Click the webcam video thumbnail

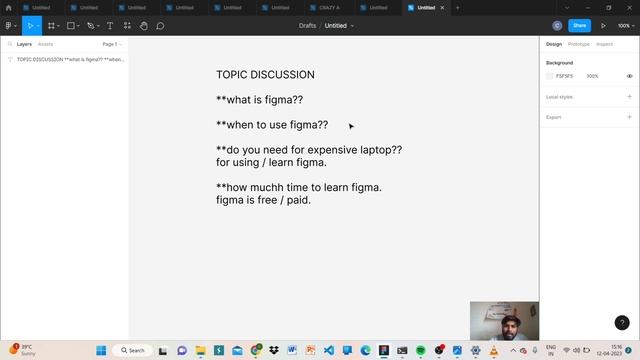coord(504,321)
